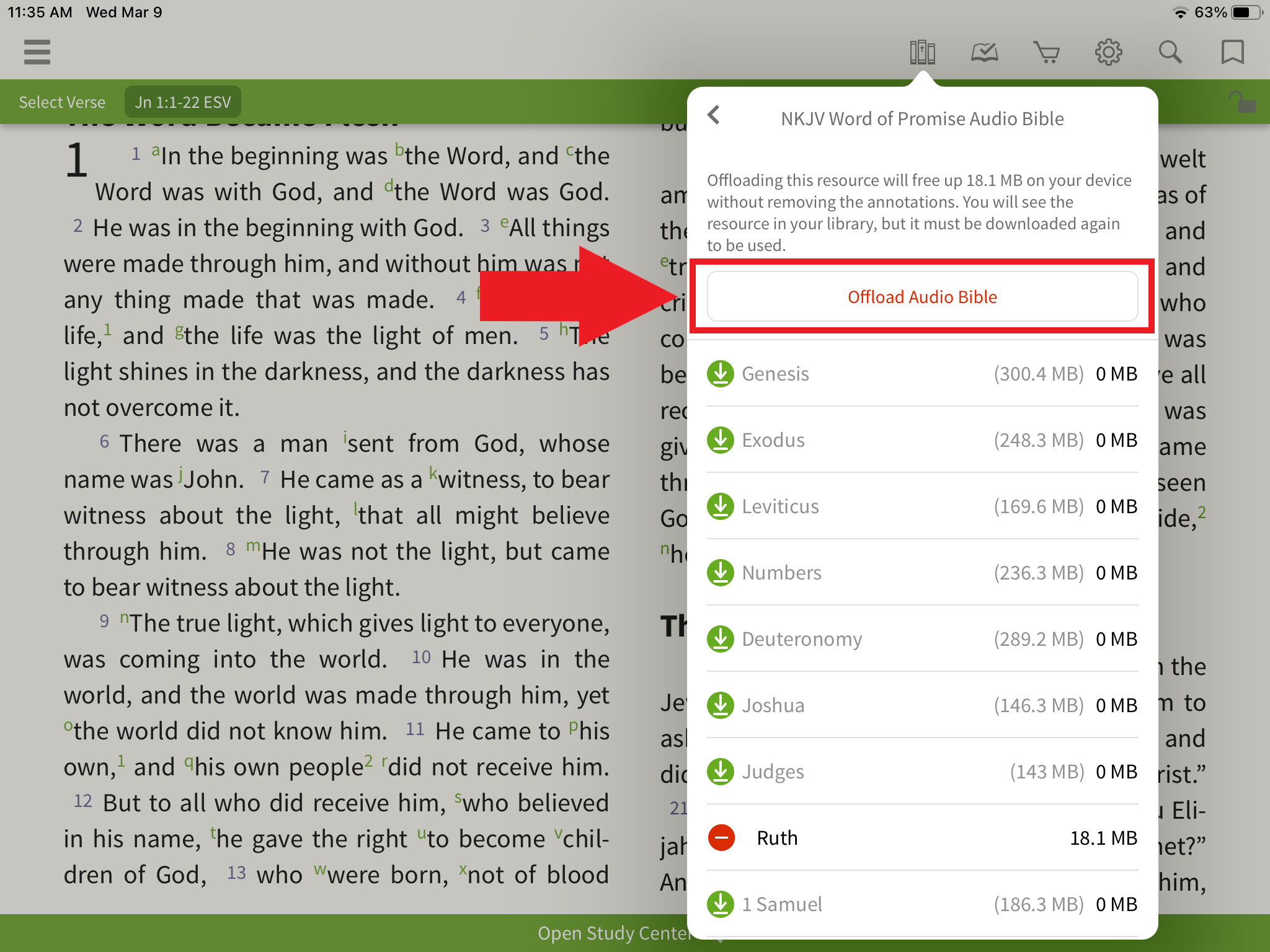Screen dimensions: 1270x952
Task: Tap verse number 6
Action: click(104, 442)
